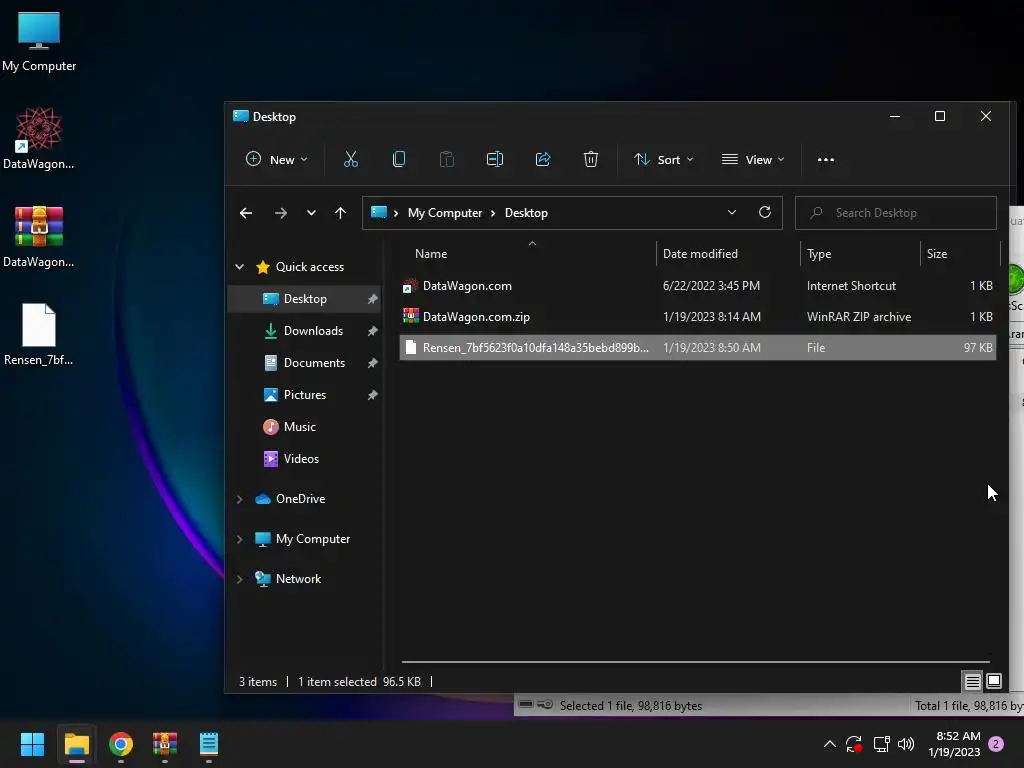1024x768 pixels.
Task: Click File Explorer in the taskbar
Action: 76,744
